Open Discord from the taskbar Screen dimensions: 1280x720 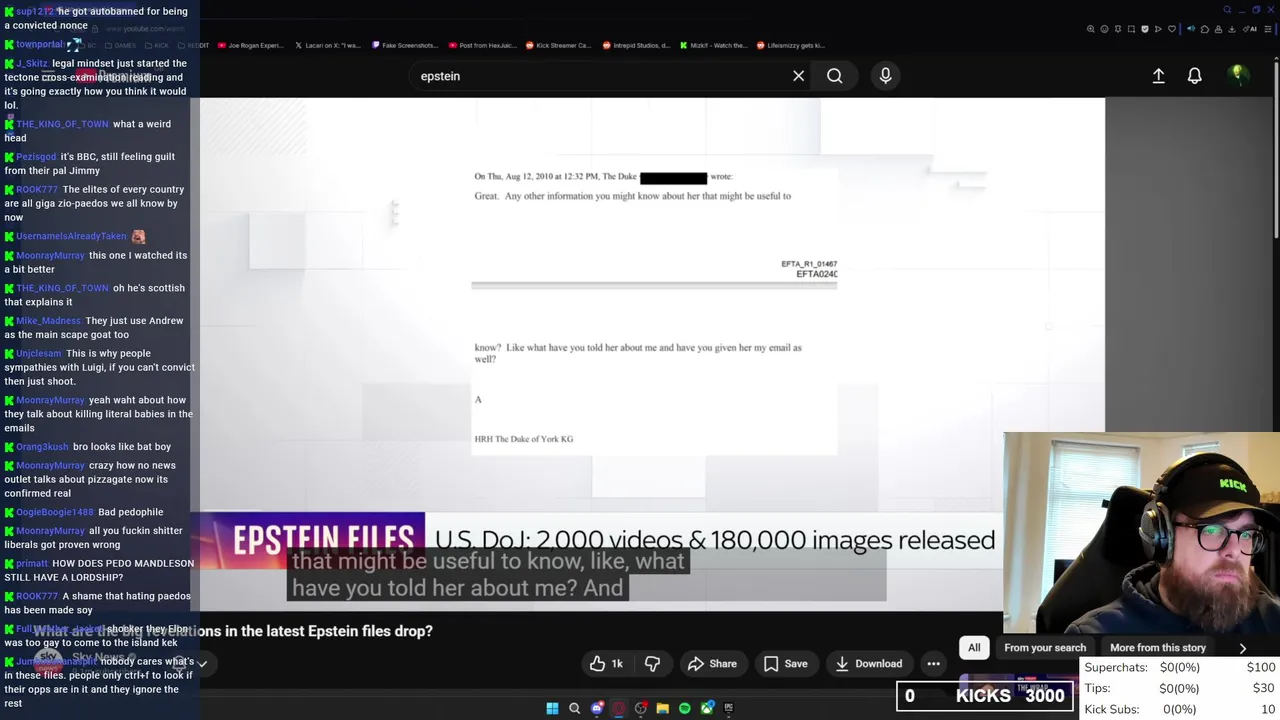(597, 708)
